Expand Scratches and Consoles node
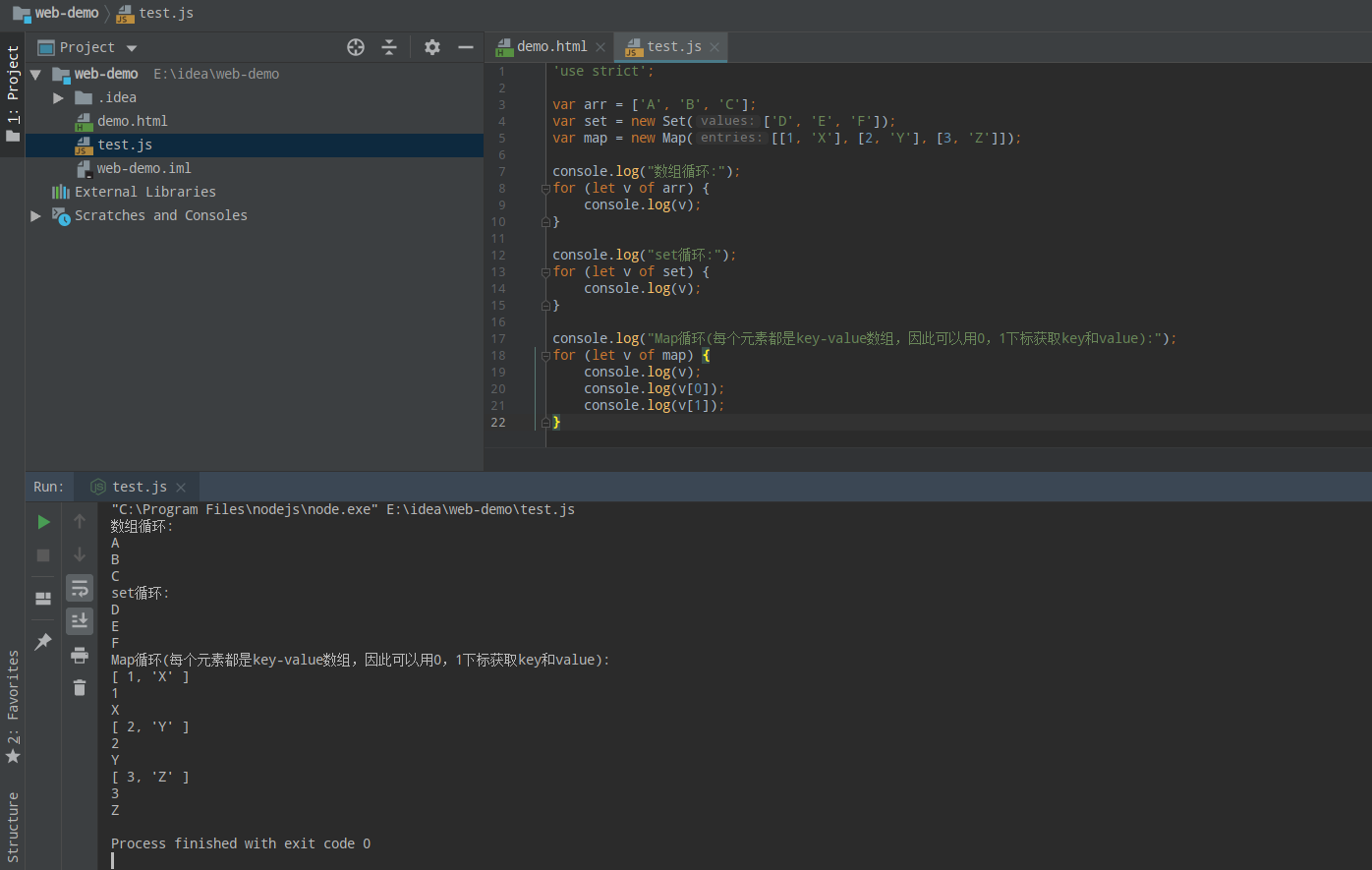The height and width of the screenshot is (870, 1372). click(x=36, y=216)
